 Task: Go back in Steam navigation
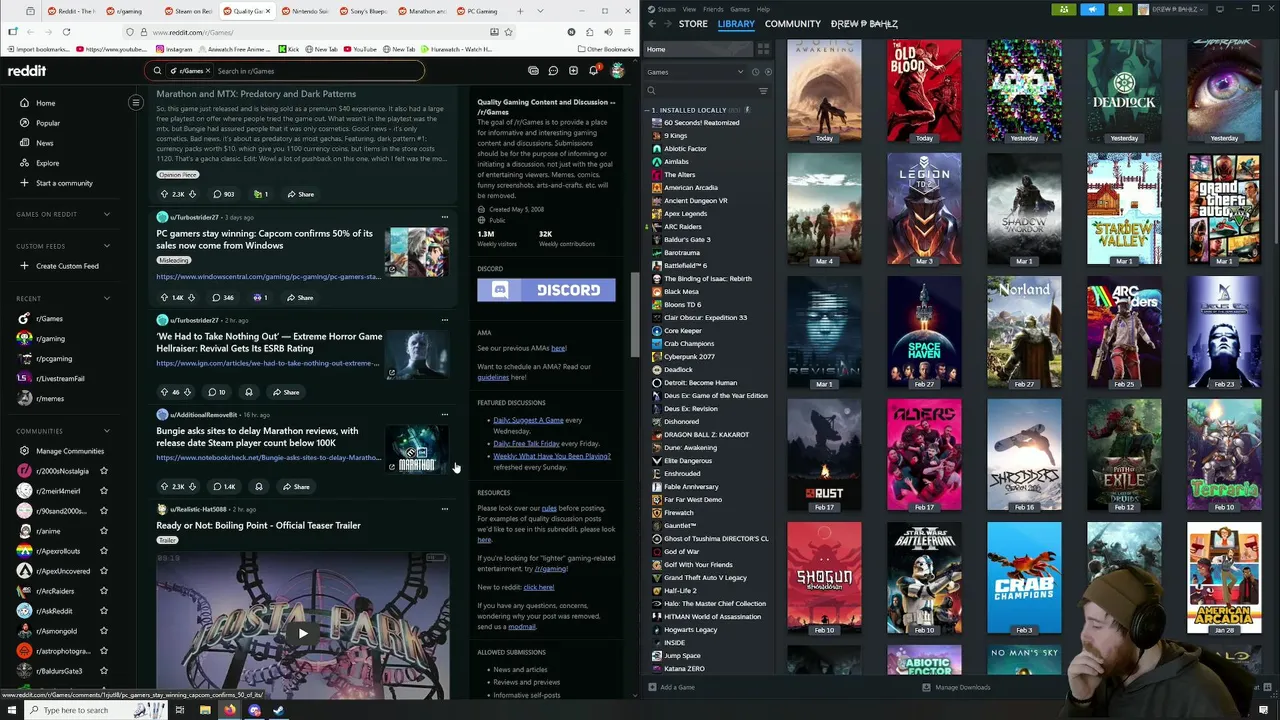[x=651, y=23]
